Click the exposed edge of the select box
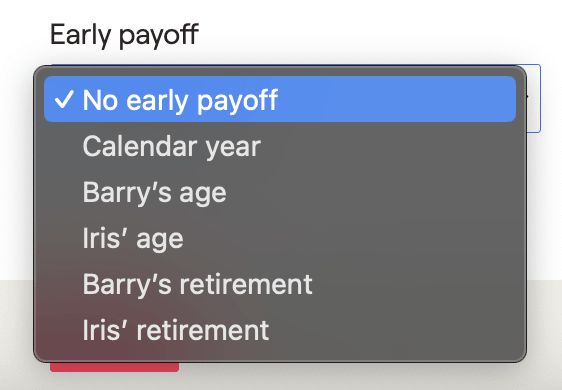 pos(534,99)
